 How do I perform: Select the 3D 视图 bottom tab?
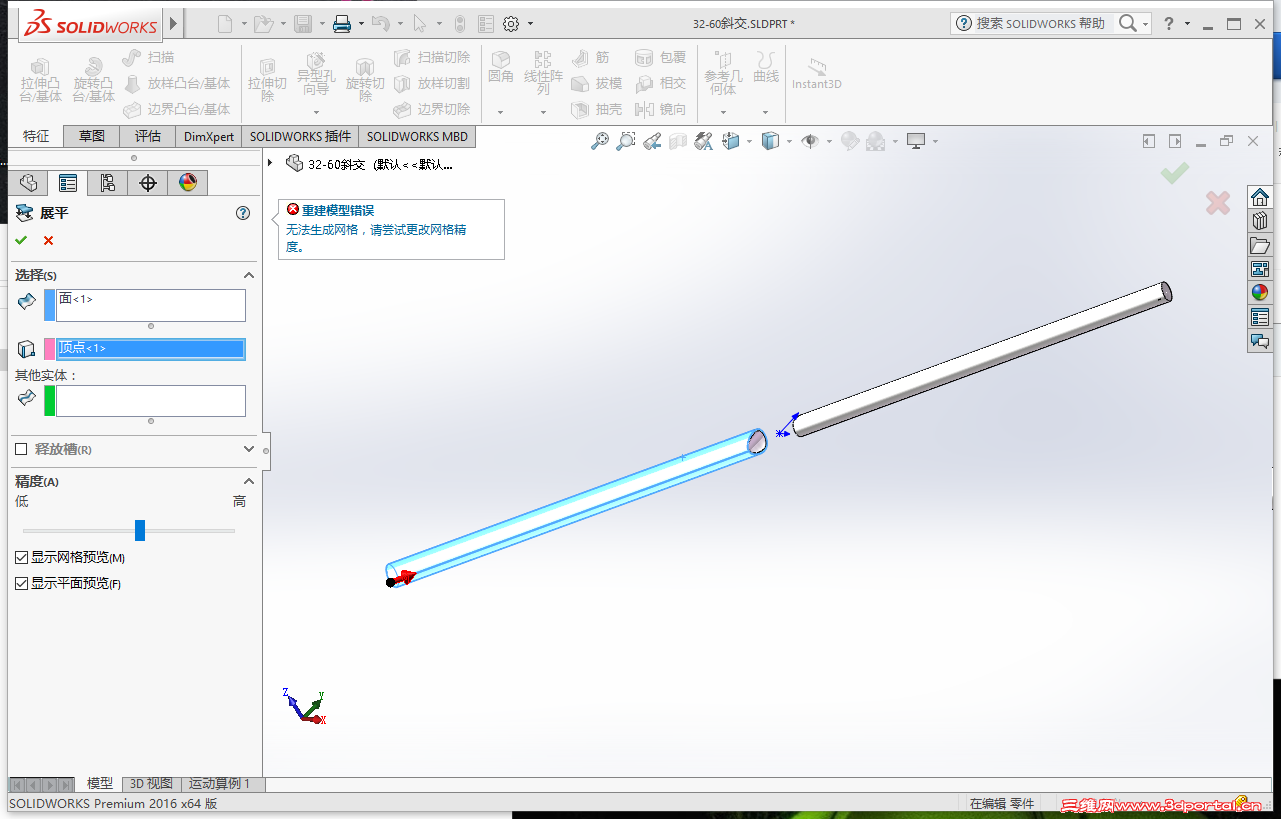[152, 784]
